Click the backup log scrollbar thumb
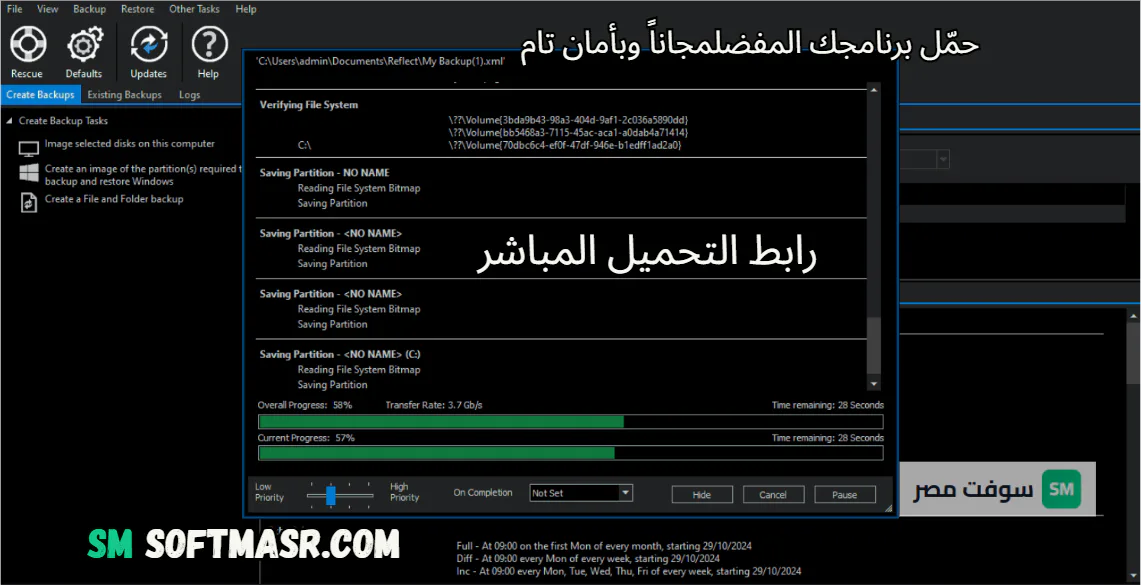1141x585 pixels. click(x=874, y=346)
